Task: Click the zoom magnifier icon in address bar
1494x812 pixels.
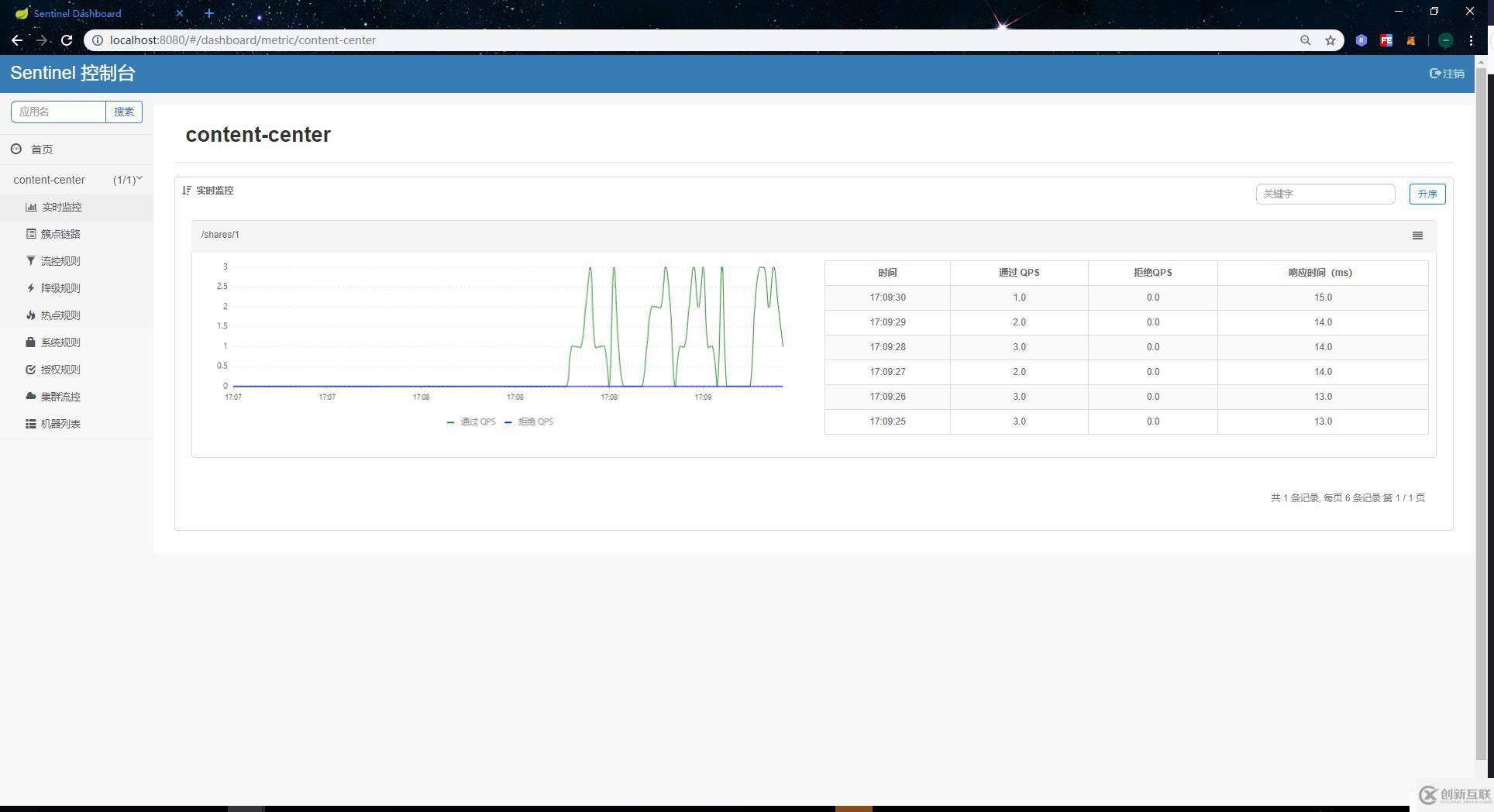Action: point(1306,40)
